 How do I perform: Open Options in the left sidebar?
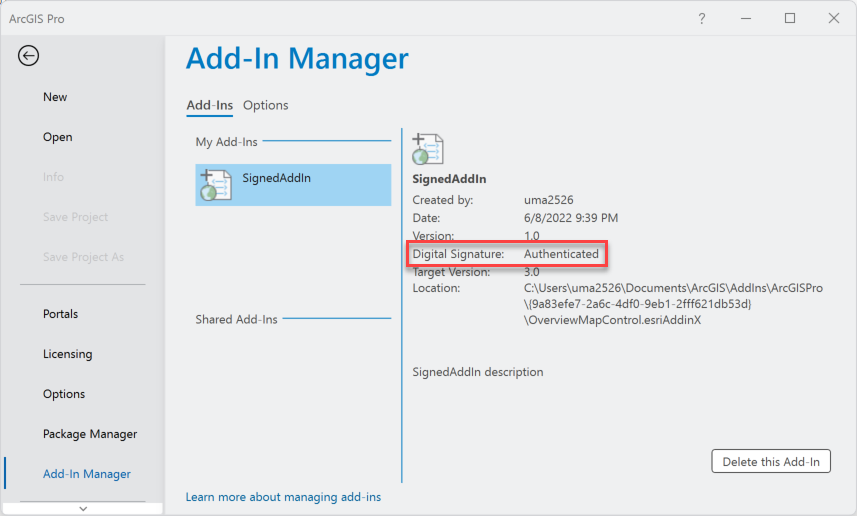64,394
